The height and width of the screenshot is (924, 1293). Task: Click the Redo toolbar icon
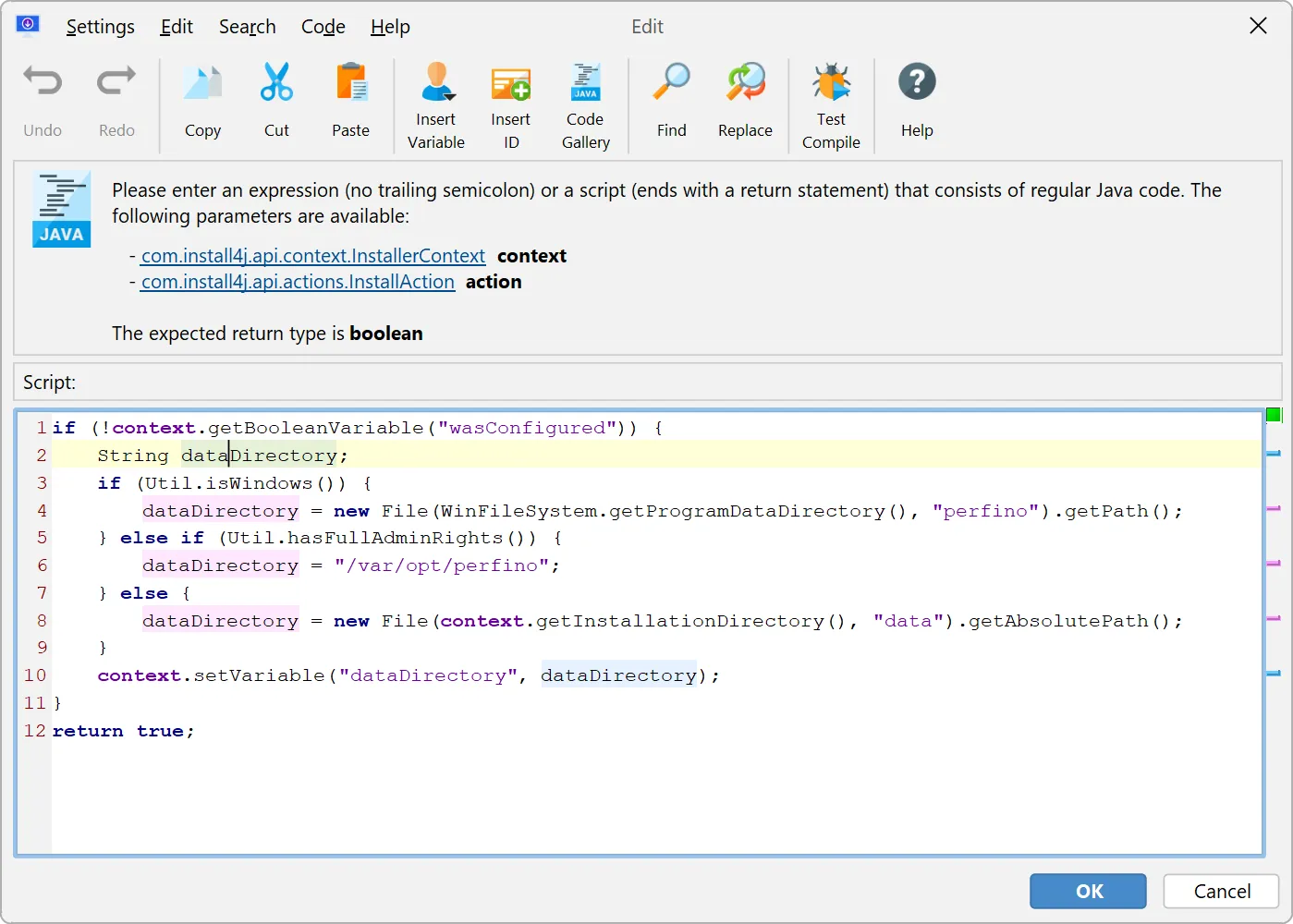(116, 82)
